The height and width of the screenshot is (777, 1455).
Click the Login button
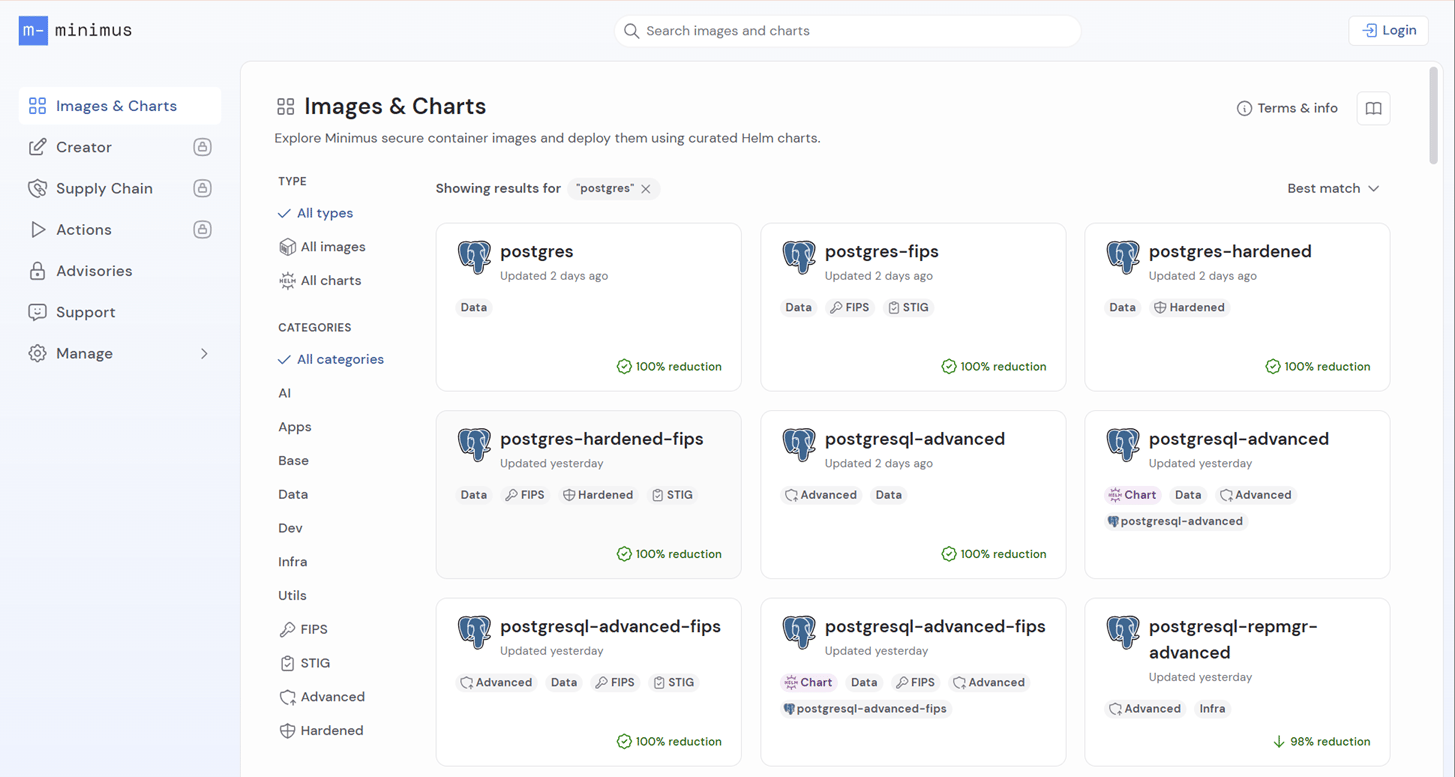1388,31
